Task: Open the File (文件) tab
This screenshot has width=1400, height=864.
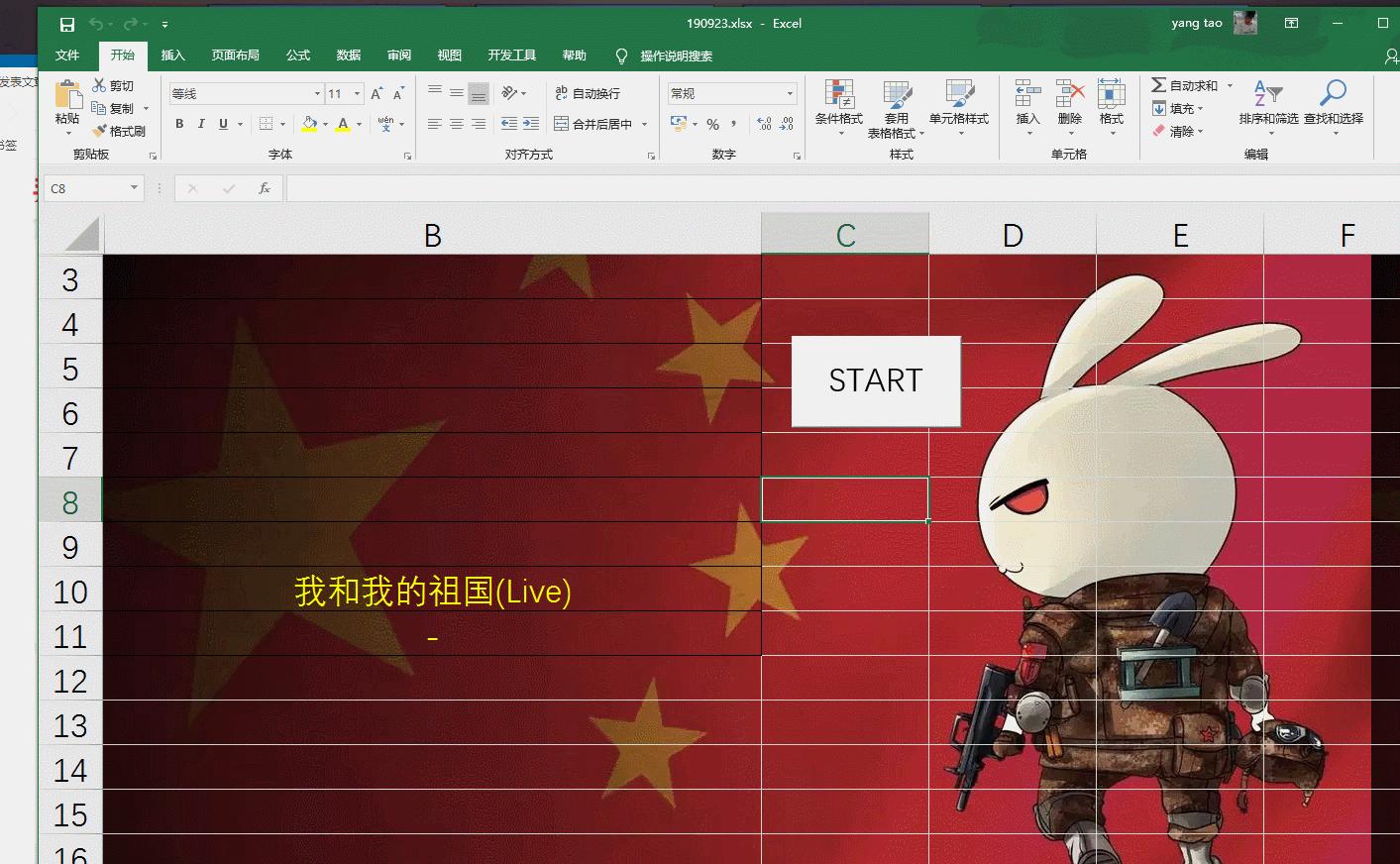Action: [67, 55]
